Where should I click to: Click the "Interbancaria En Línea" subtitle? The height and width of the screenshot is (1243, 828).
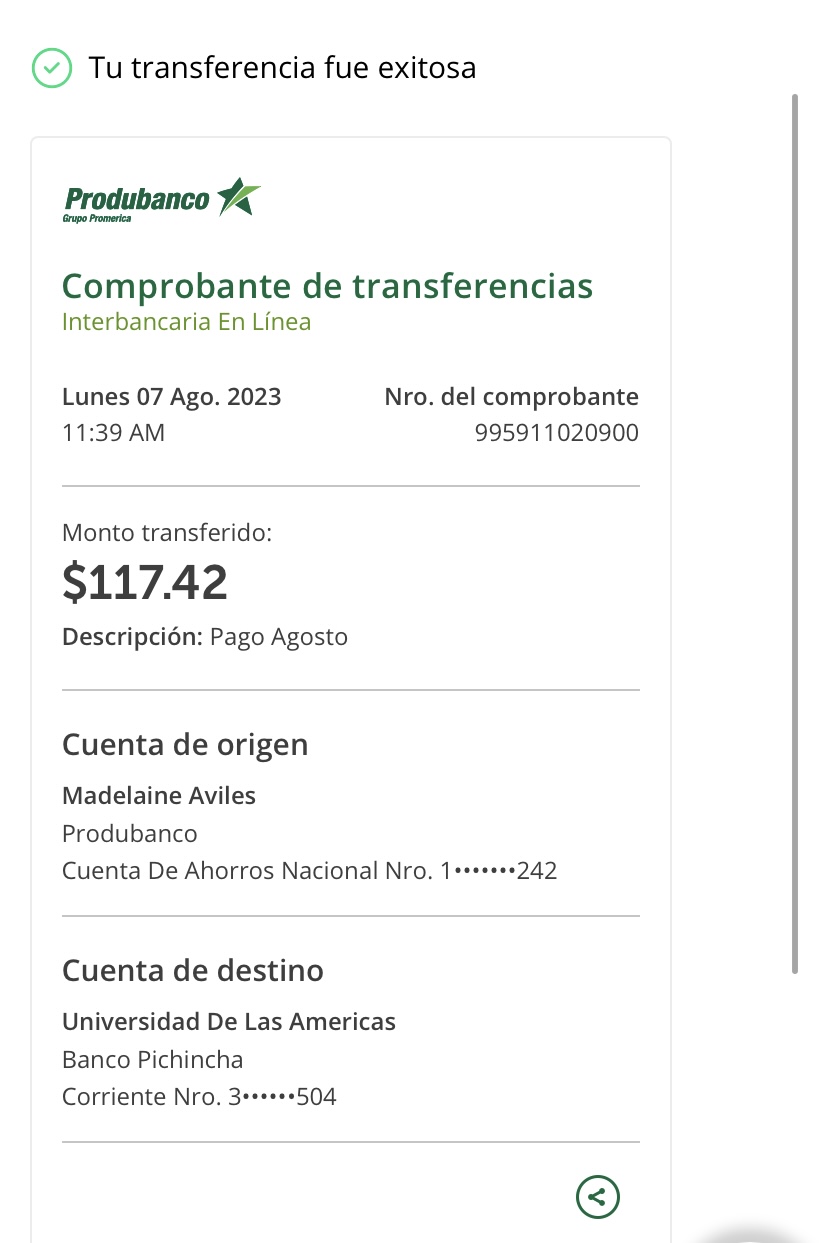coord(186,322)
